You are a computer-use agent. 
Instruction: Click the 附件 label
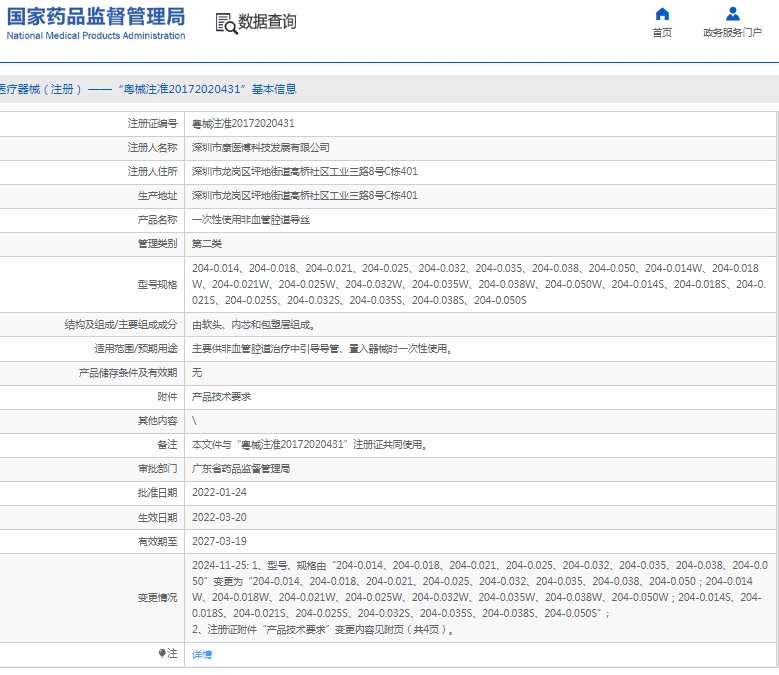(x=167, y=396)
